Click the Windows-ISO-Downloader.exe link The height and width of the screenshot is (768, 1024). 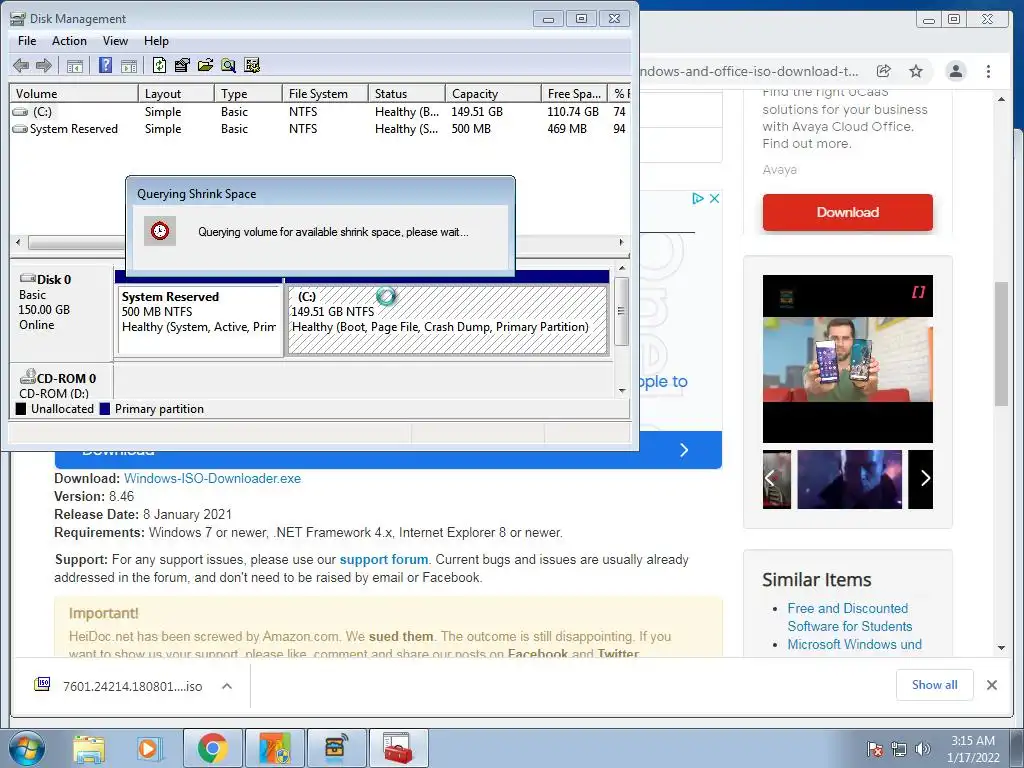212,478
